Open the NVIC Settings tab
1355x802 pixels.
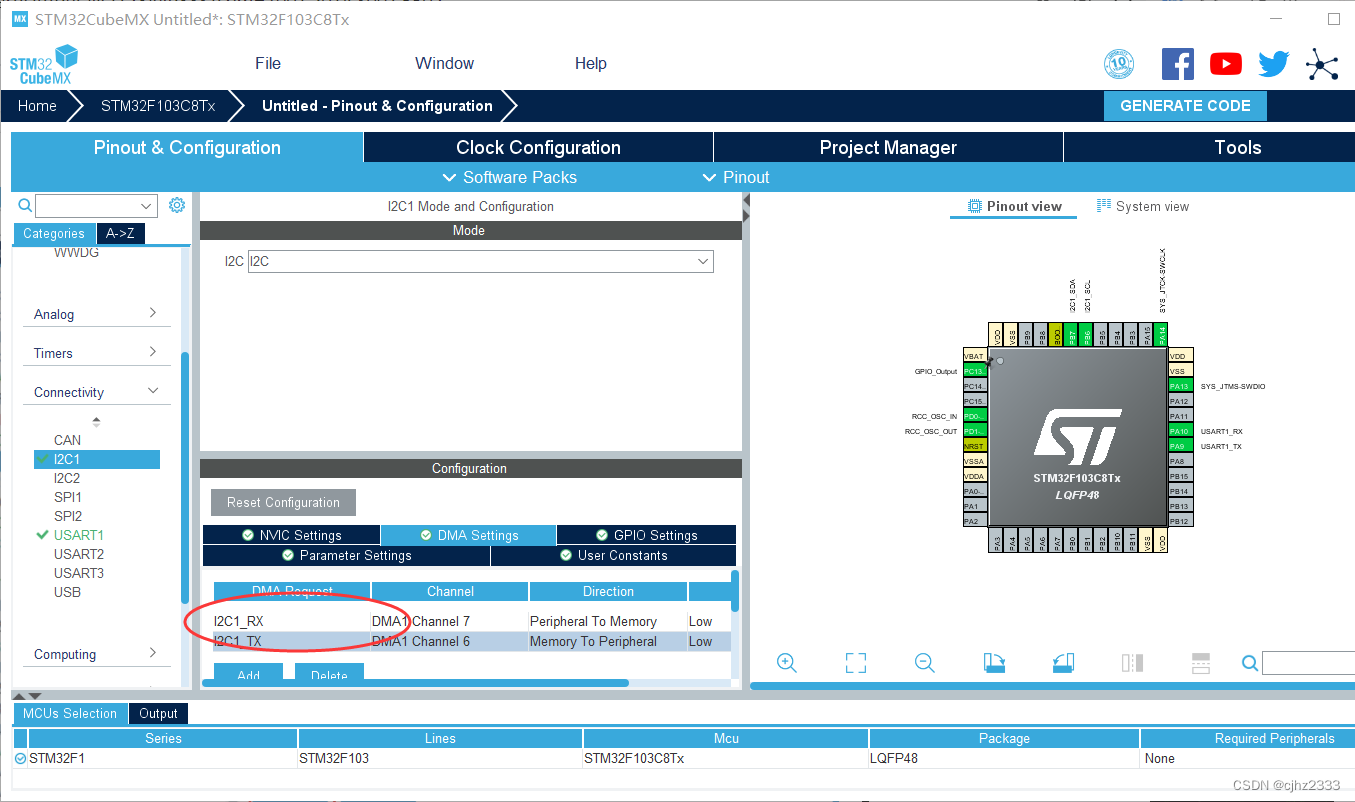[x=291, y=535]
